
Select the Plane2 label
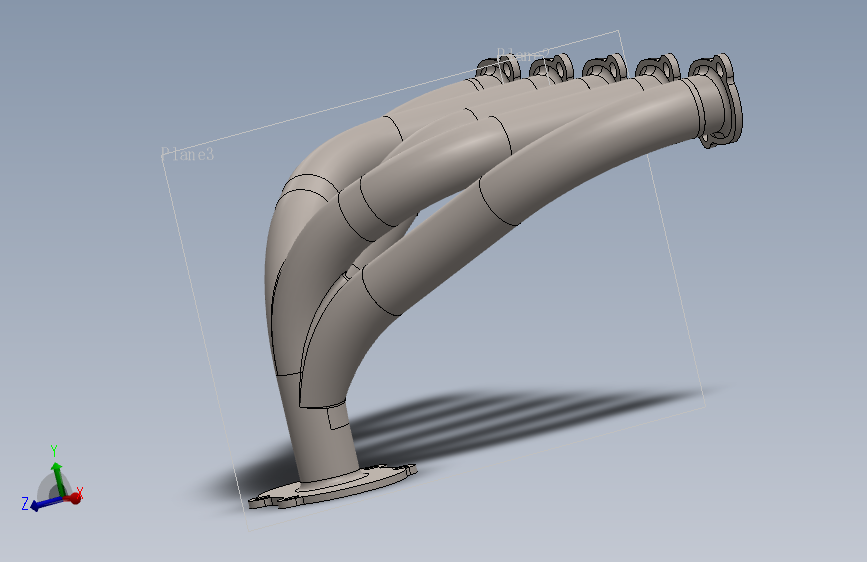click(x=523, y=54)
